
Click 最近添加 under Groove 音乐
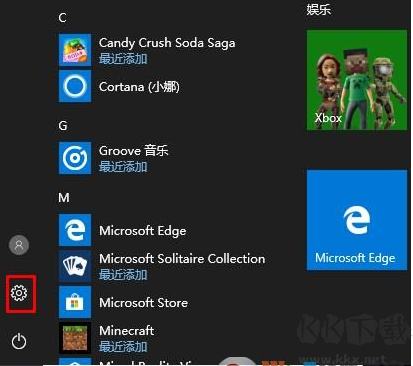point(123,167)
